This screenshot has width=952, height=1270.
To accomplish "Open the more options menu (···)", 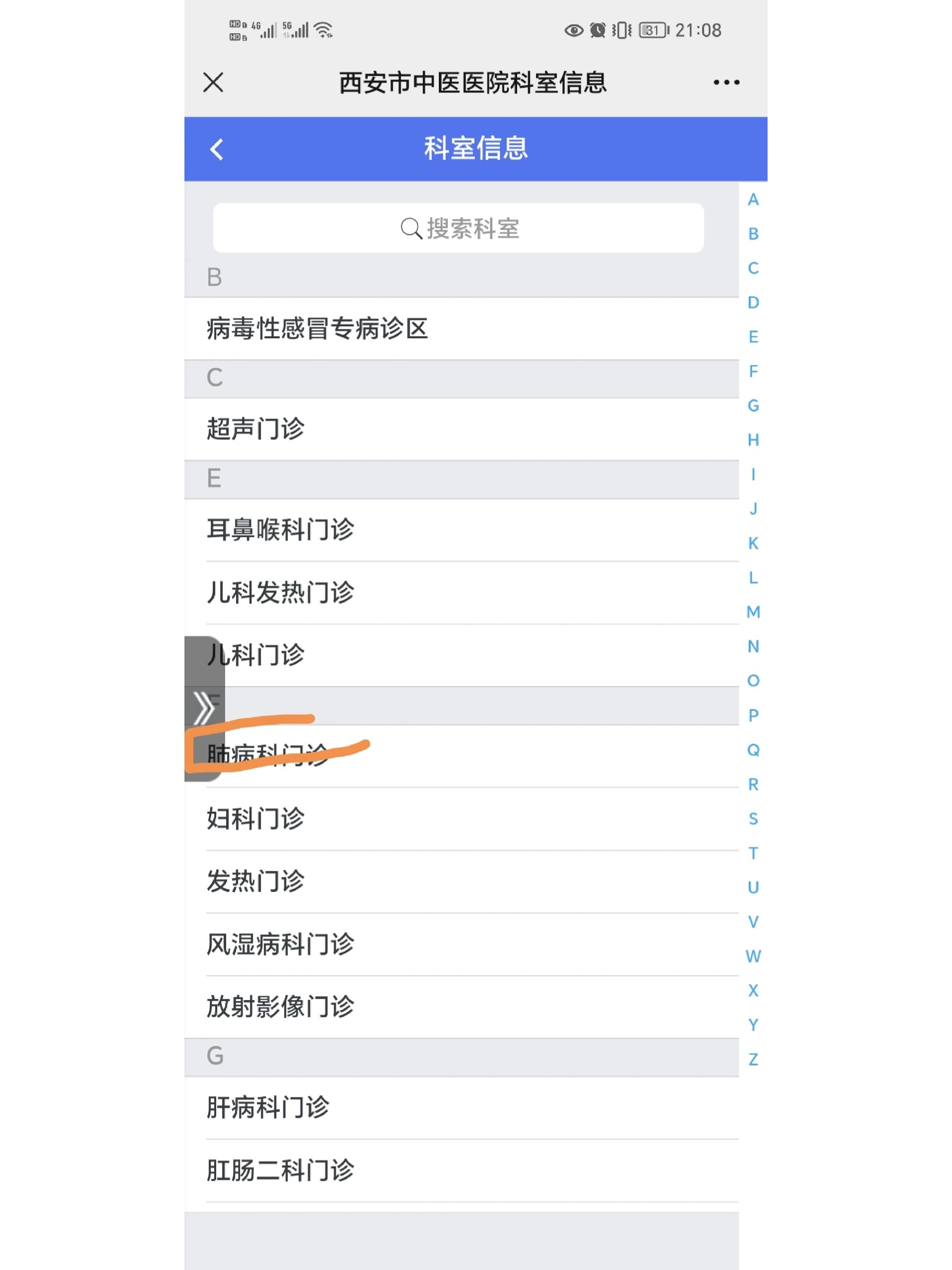I will pyautogui.click(x=726, y=82).
